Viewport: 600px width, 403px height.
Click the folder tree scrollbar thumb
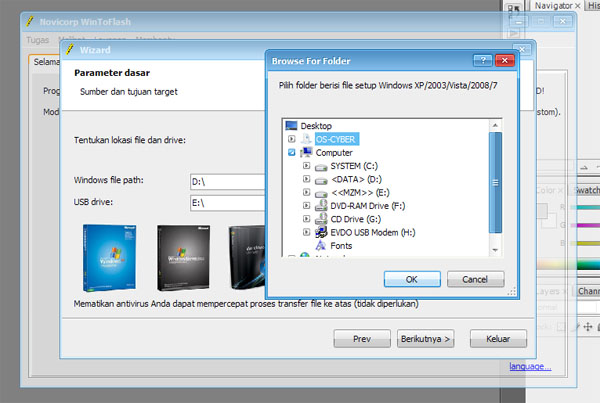(x=495, y=183)
